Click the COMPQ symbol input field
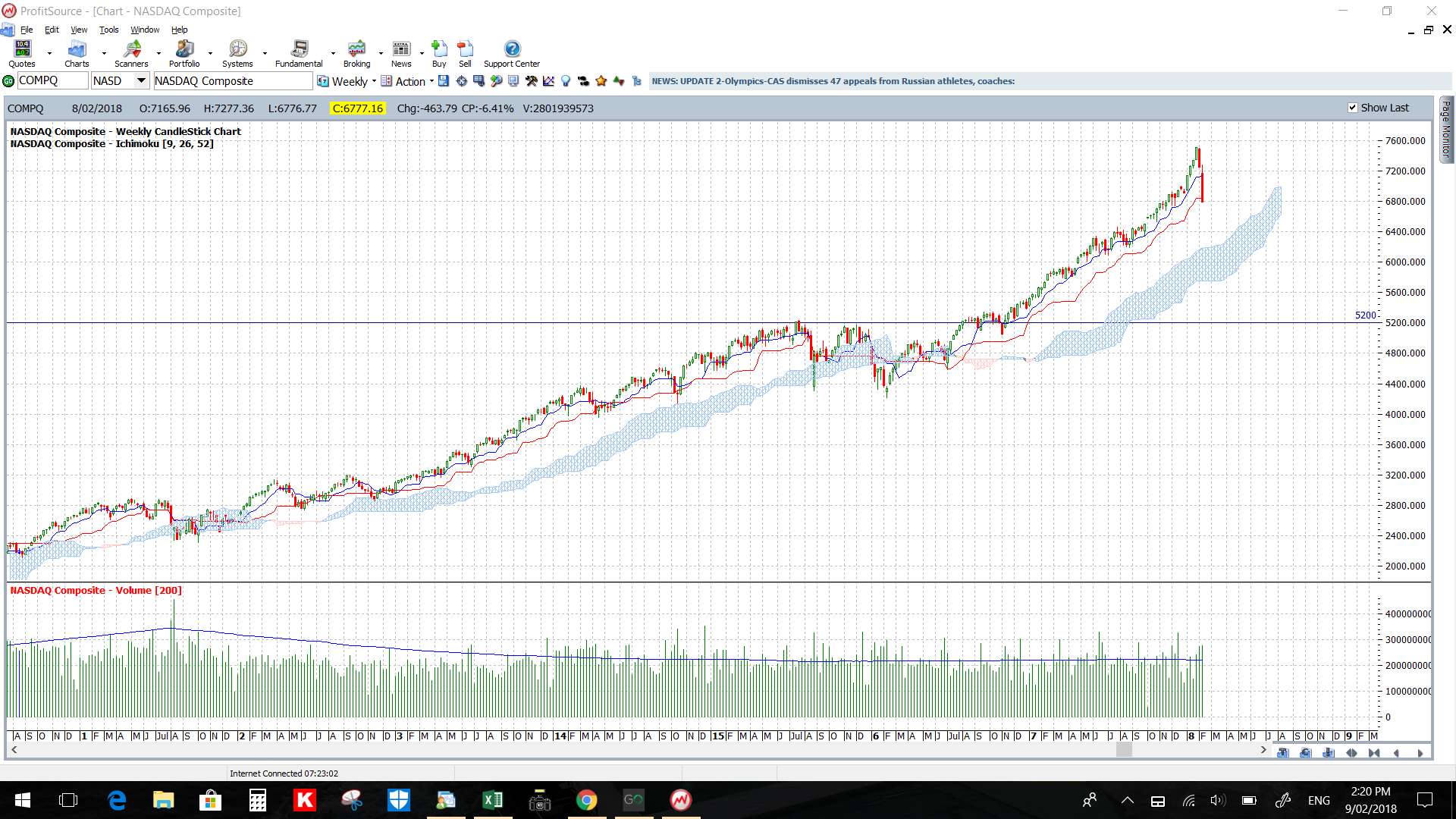The width and height of the screenshot is (1456, 819). 52,80
